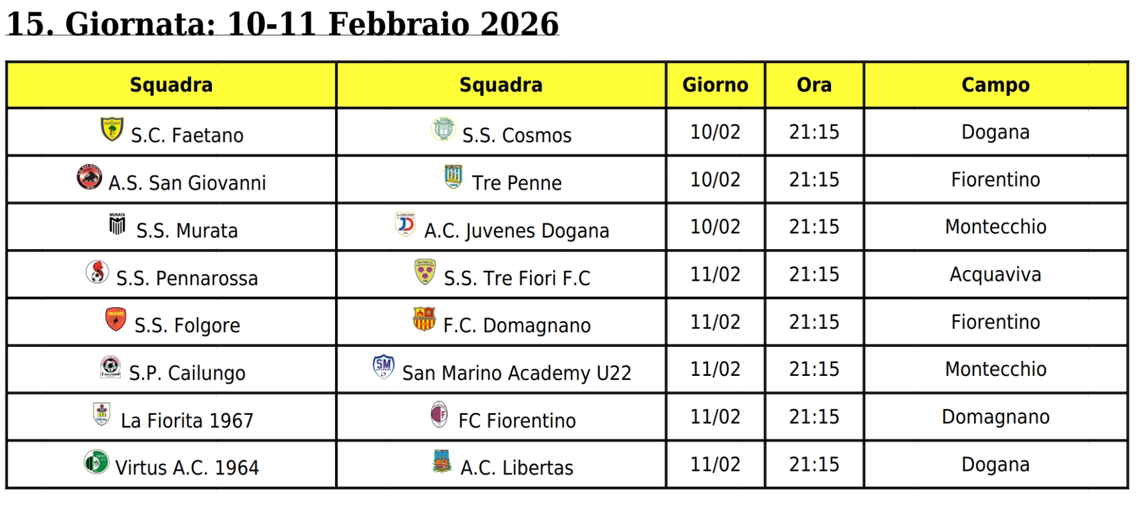This screenshot has height=505, width=1143.
Task: Click the San Marino Academy U22 logo
Action: pos(383,368)
